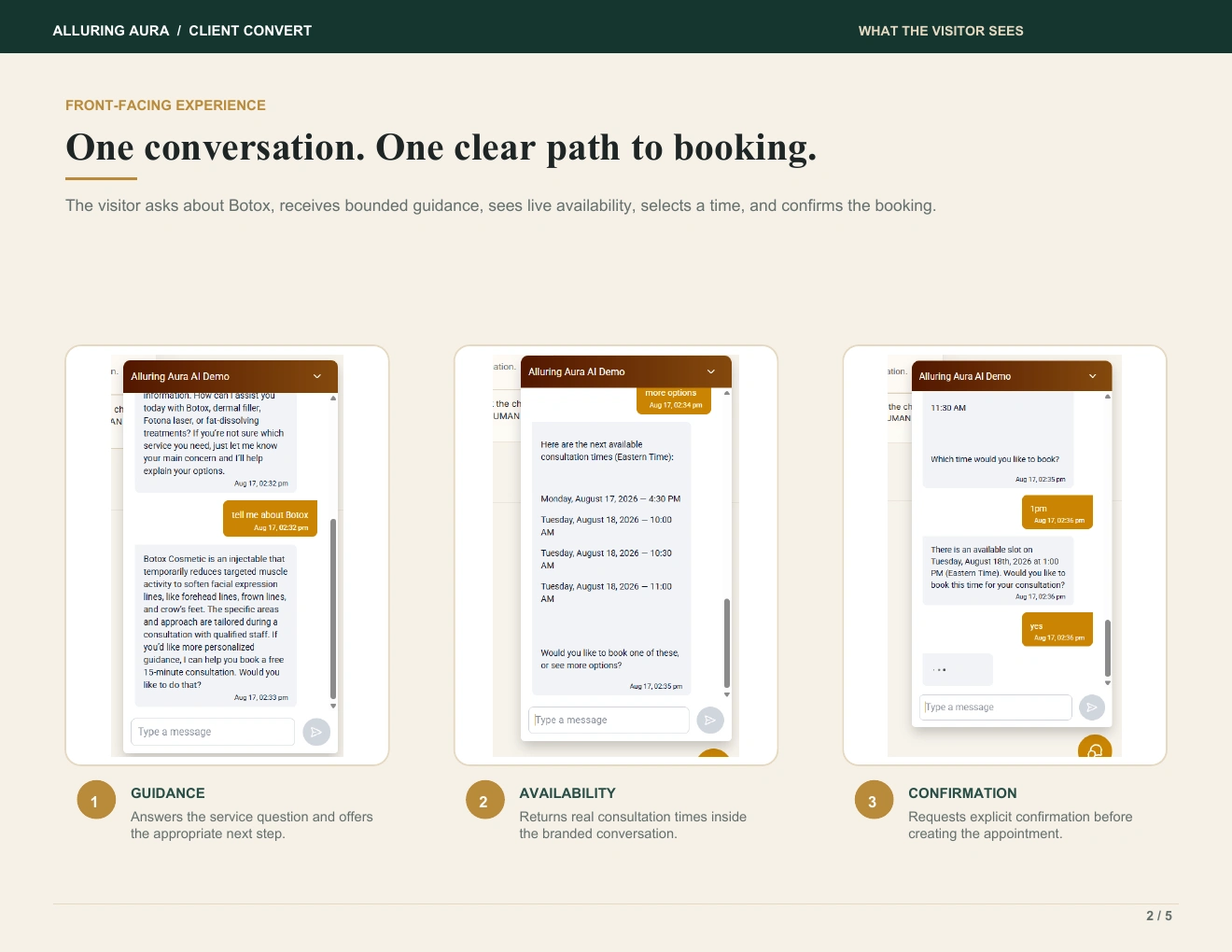Click 'Alluring Aura AI Demo' title in Guidance chat
Viewport: 1232px width, 952px height.
coord(180,377)
